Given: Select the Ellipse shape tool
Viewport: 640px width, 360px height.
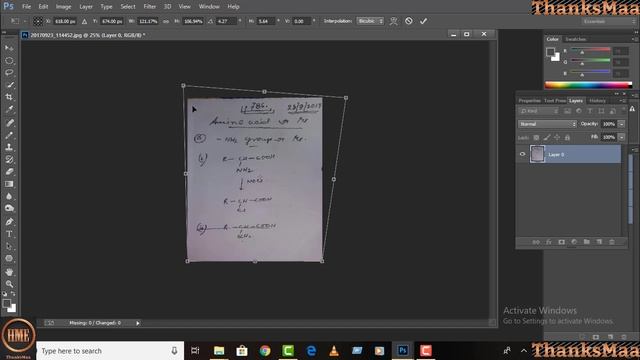Looking at the screenshot, I should pyautogui.click(x=9, y=259).
